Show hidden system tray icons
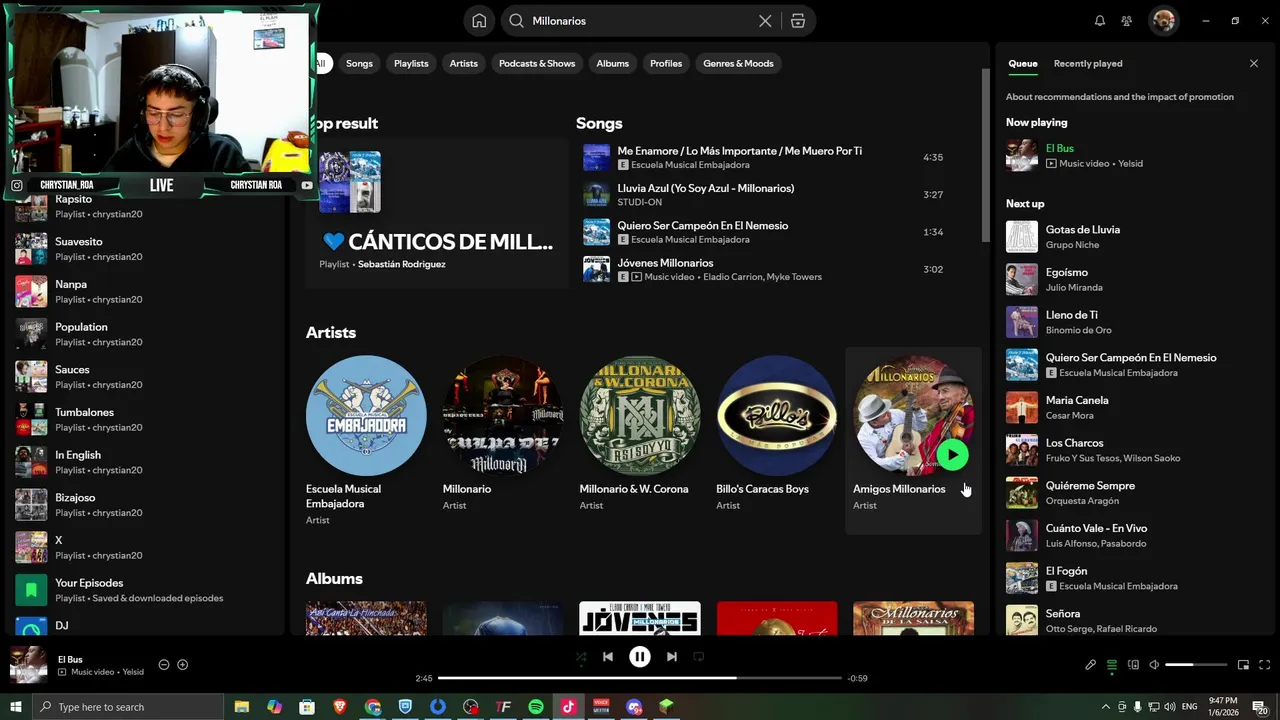Image resolution: width=1280 pixels, height=720 pixels. (x=1105, y=707)
